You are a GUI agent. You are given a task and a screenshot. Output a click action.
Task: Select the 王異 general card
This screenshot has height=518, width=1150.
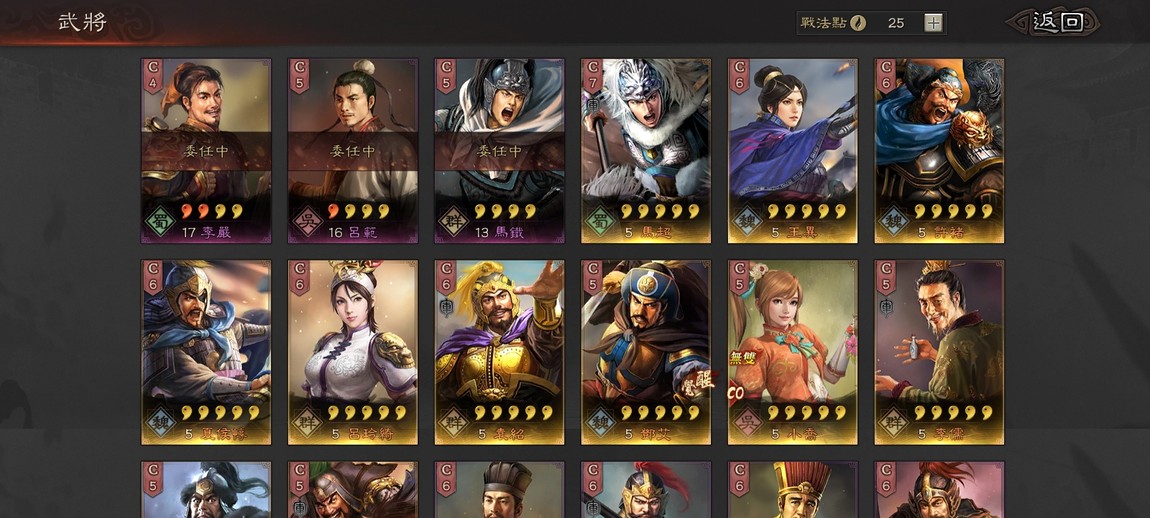(x=793, y=150)
